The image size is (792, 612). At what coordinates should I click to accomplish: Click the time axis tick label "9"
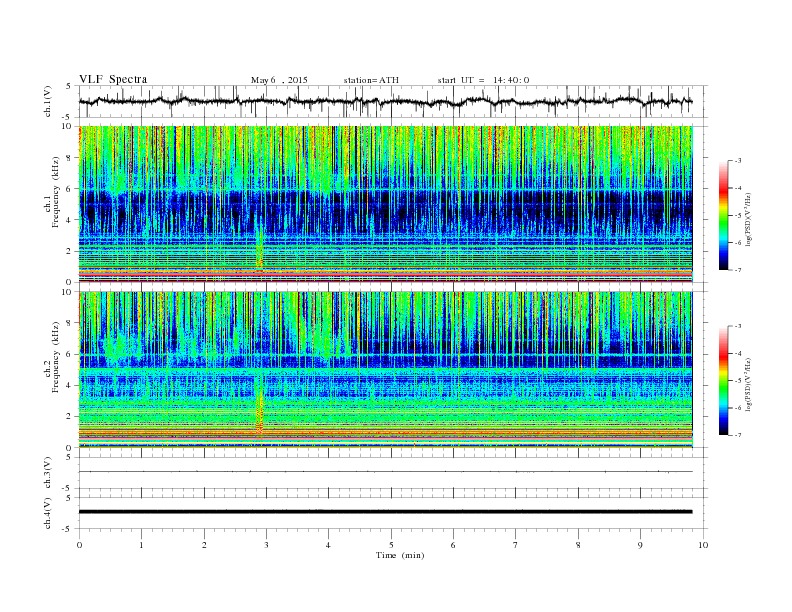pyautogui.click(x=640, y=545)
